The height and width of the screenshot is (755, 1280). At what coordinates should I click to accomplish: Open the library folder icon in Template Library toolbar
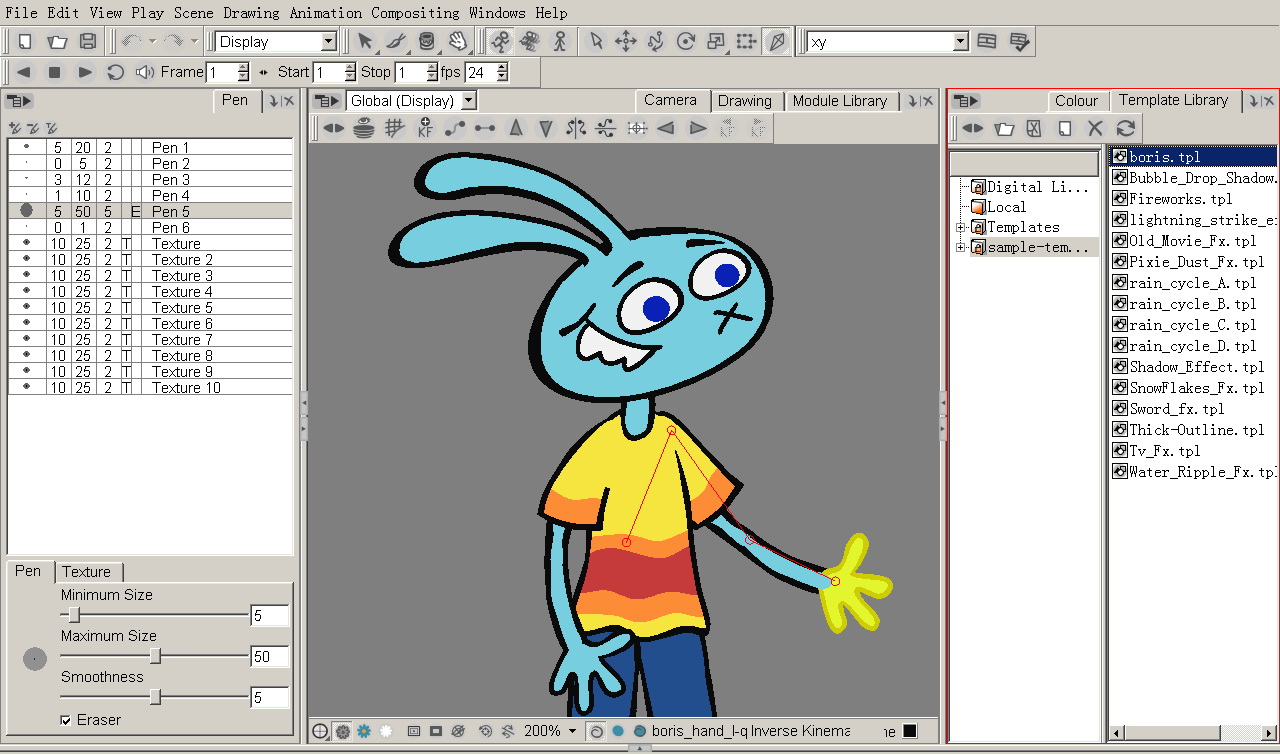pyautogui.click(x=1004, y=128)
